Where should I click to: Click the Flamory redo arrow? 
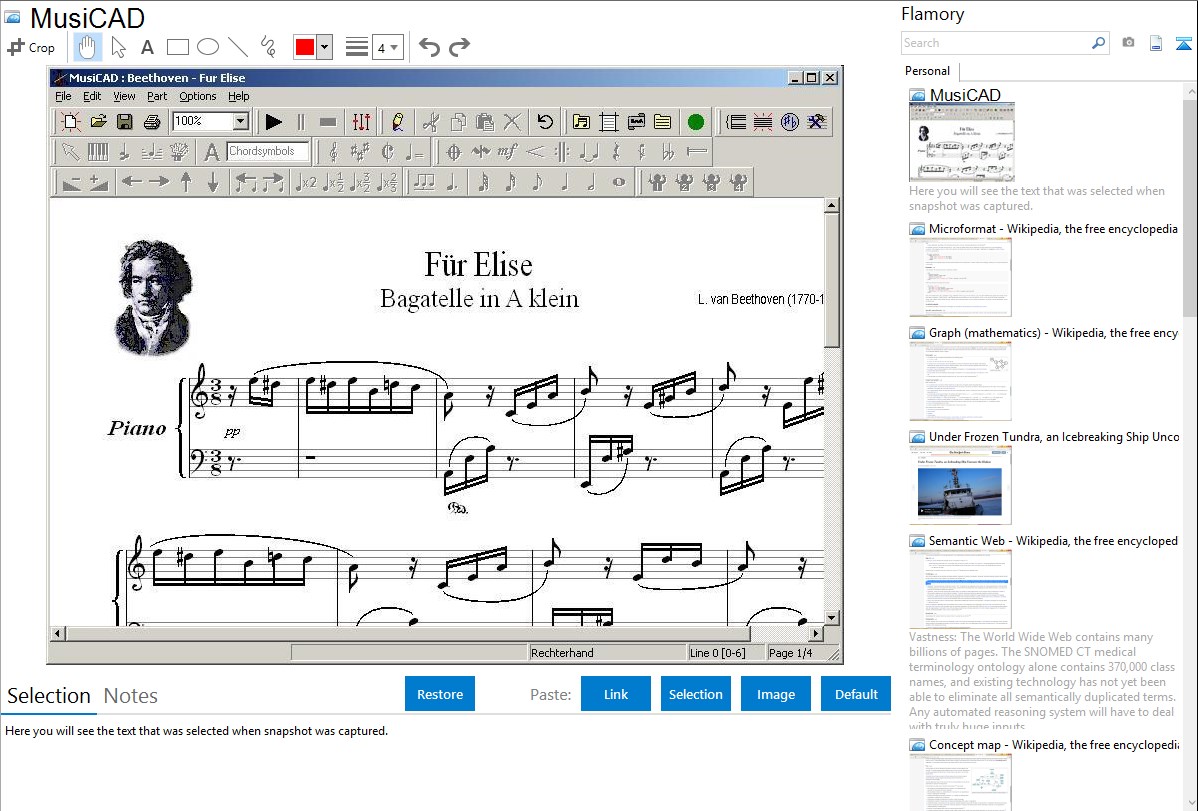click(x=459, y=47)
